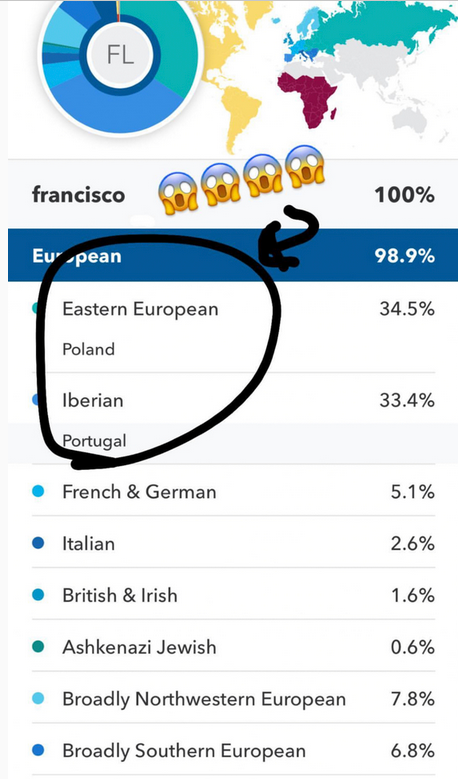Image resolution: width=458 pixels, height=779 pixels.
Task: Select the francisco 100% profile row
Action: [232, 195]
